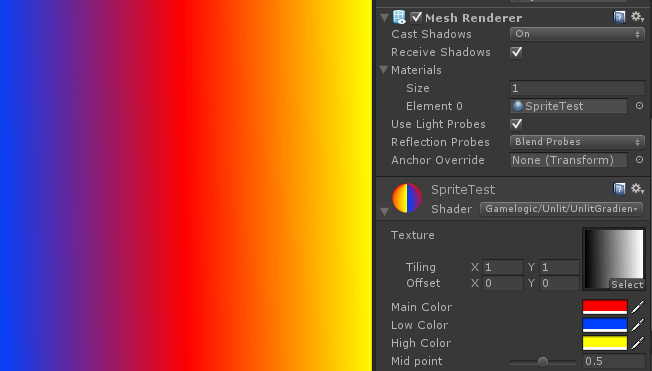Screen dimensions: 652x371
Task: Open the Shader selection dropdown
Action: pyautogui.click(x=561, y=209)
